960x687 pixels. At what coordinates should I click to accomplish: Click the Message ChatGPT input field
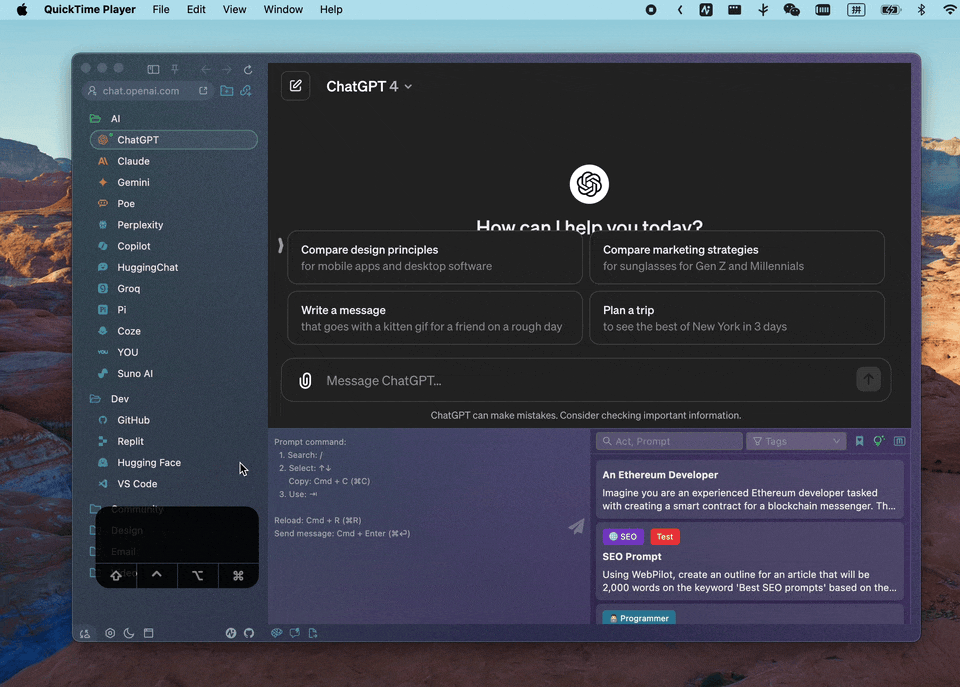tap(585, 380)
